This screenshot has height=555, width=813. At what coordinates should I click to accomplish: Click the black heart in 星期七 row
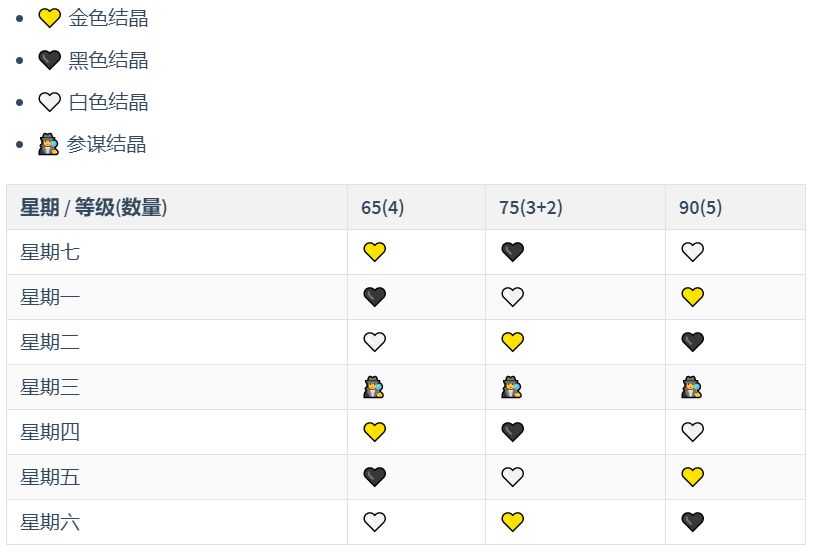(512, 252)
